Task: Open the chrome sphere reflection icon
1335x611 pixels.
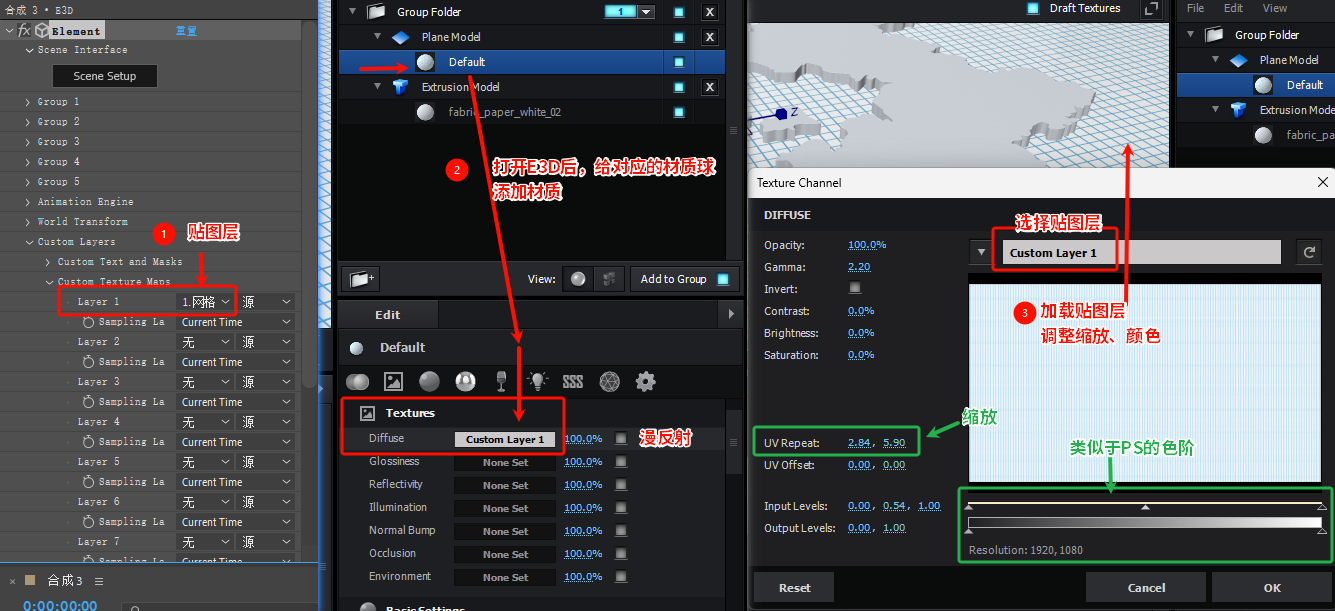Action: [465, 381]
